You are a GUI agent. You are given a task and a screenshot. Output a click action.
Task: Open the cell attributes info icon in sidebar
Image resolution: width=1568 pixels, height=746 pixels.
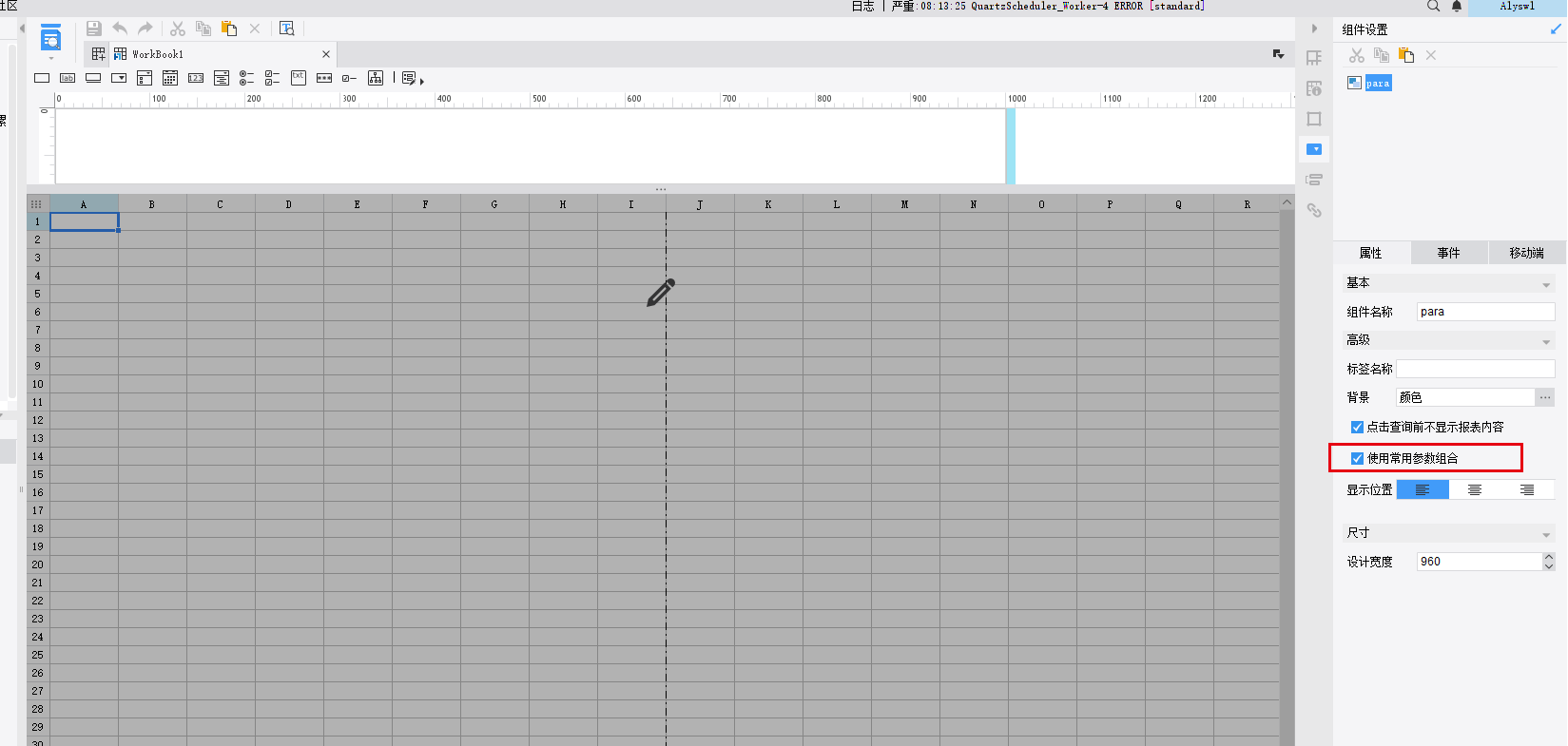click(x=1314, y=88)
